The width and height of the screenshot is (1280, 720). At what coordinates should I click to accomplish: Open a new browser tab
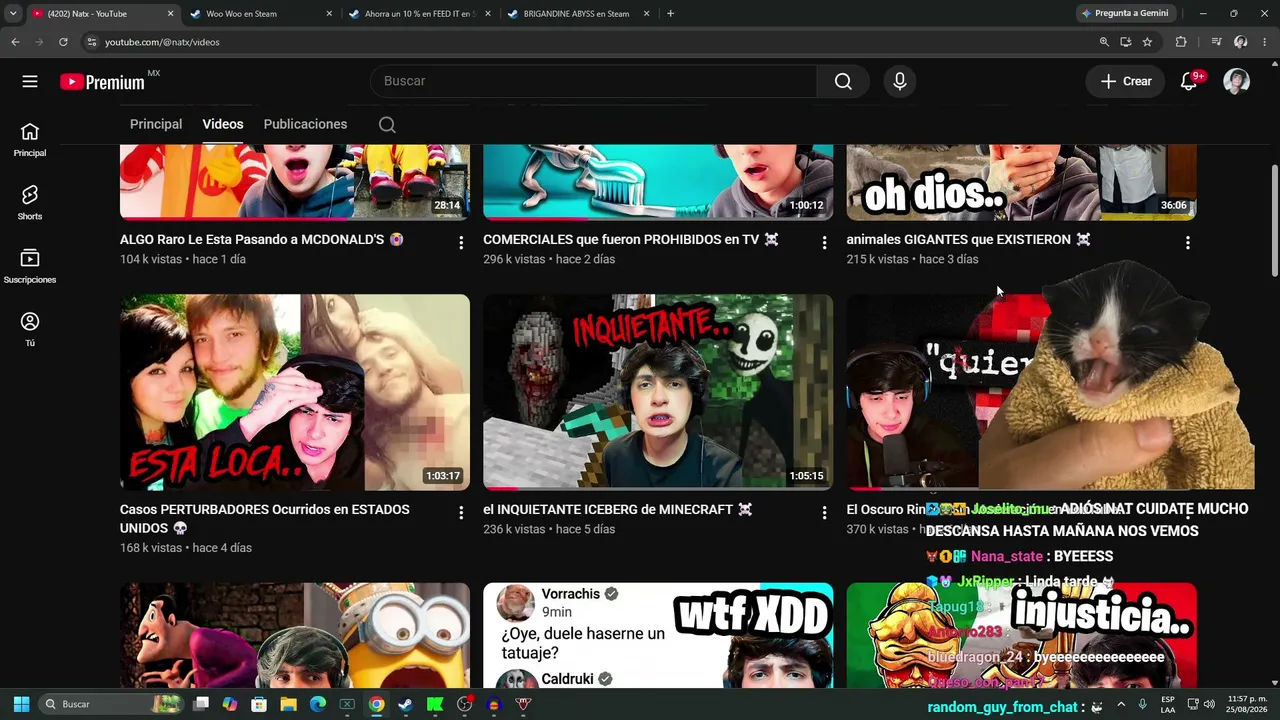click(x=670, y=14)
